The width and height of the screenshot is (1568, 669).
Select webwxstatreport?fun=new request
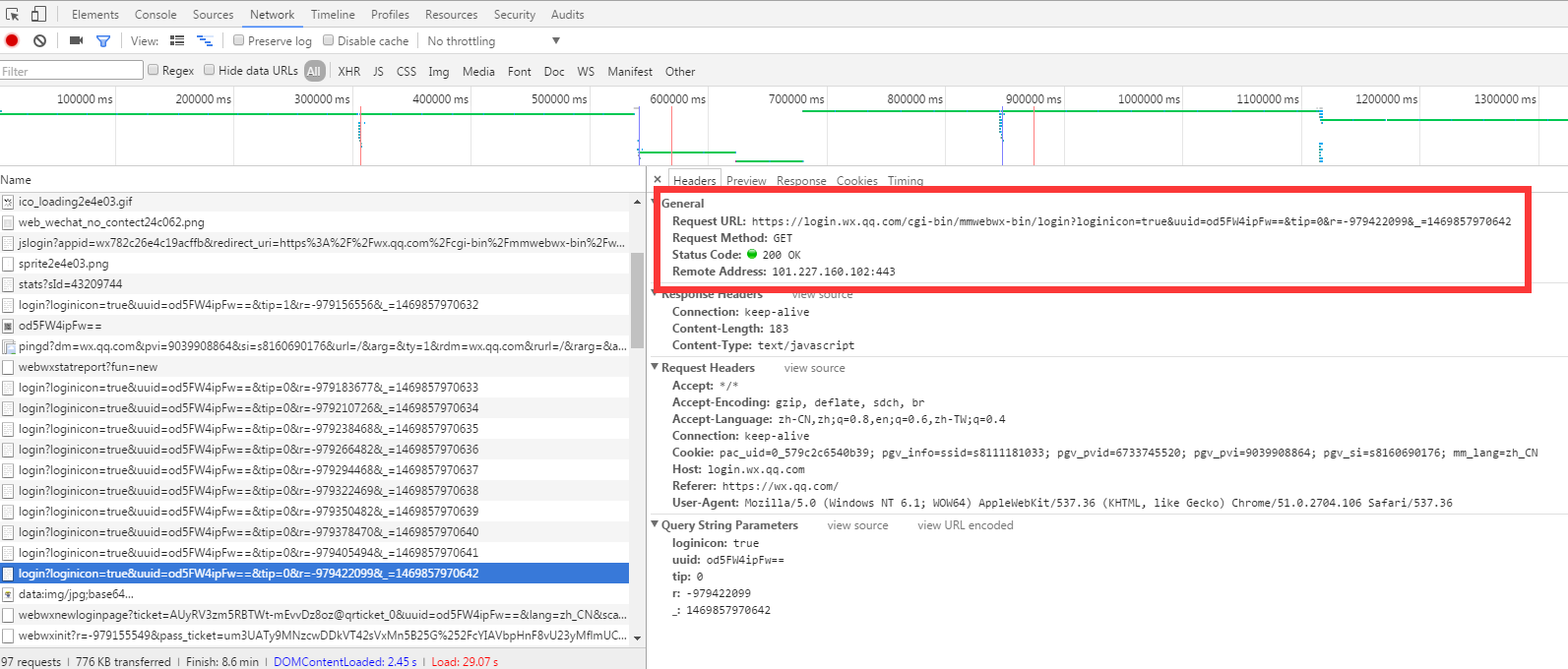(x=314, y=367)
